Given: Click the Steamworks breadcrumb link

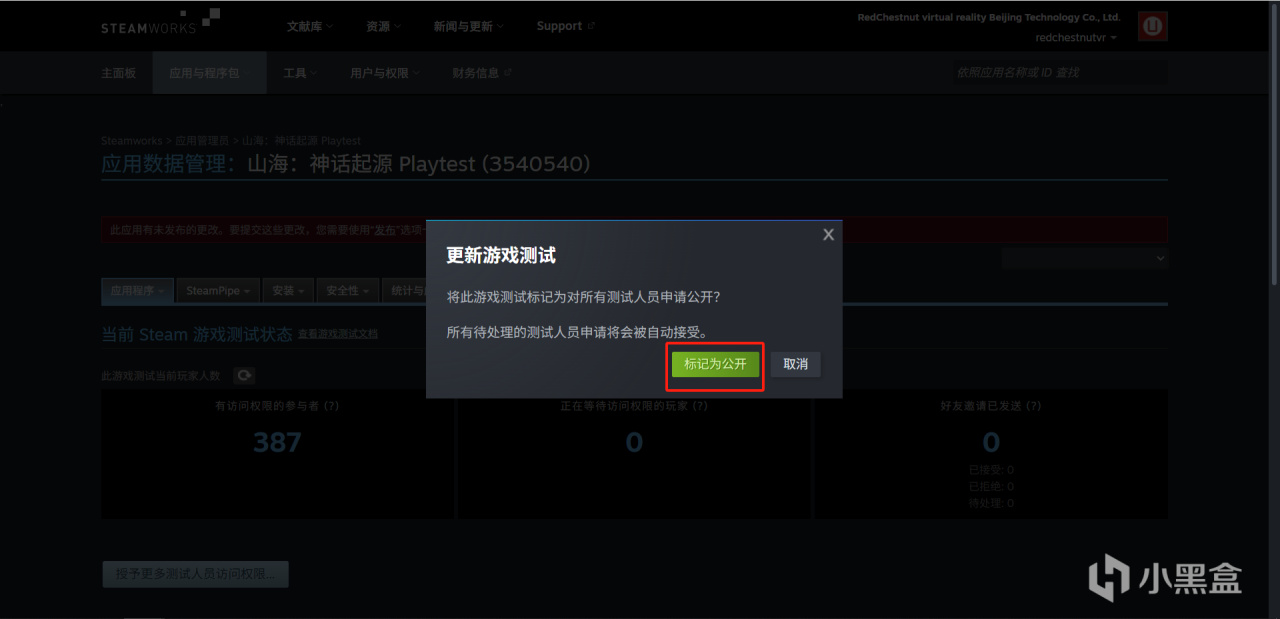Looking at the screenshot, I should (x=131, y=141).
